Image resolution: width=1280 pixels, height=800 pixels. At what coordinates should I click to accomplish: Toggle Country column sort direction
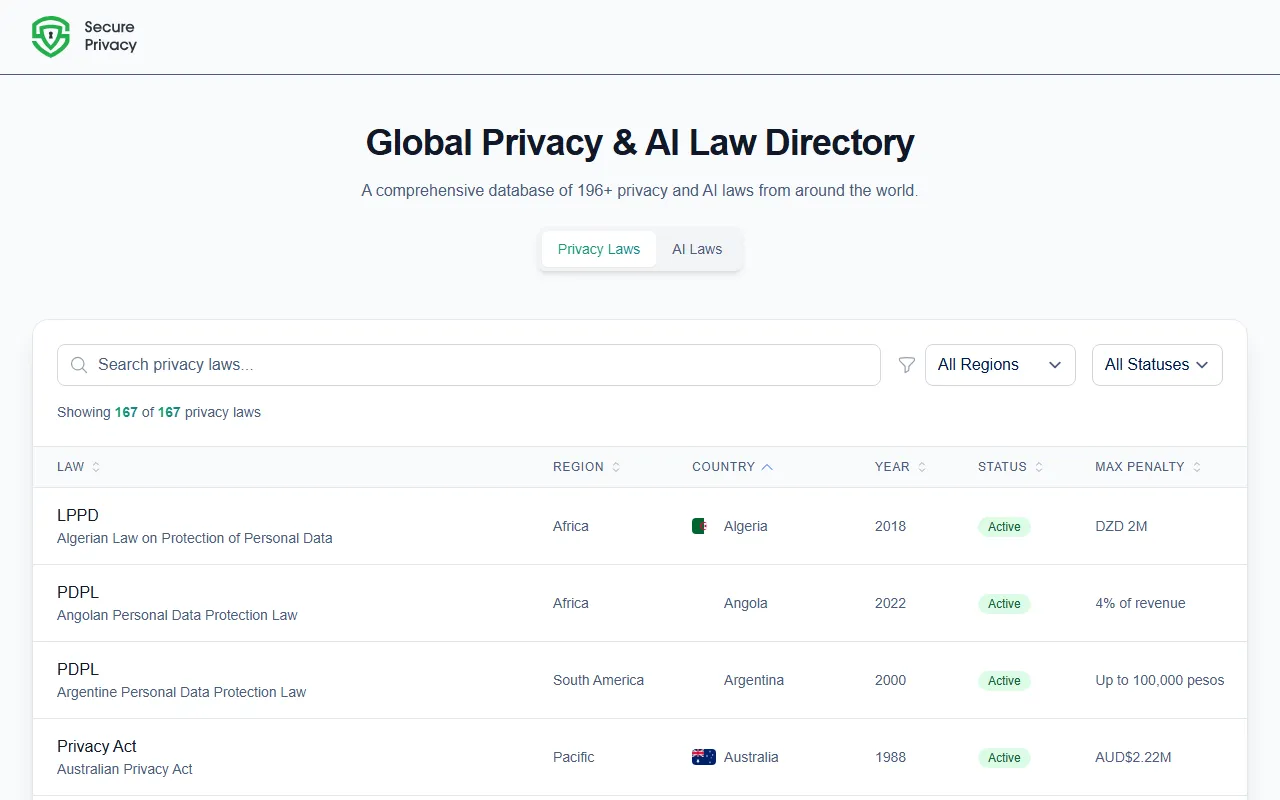point(767,467)
